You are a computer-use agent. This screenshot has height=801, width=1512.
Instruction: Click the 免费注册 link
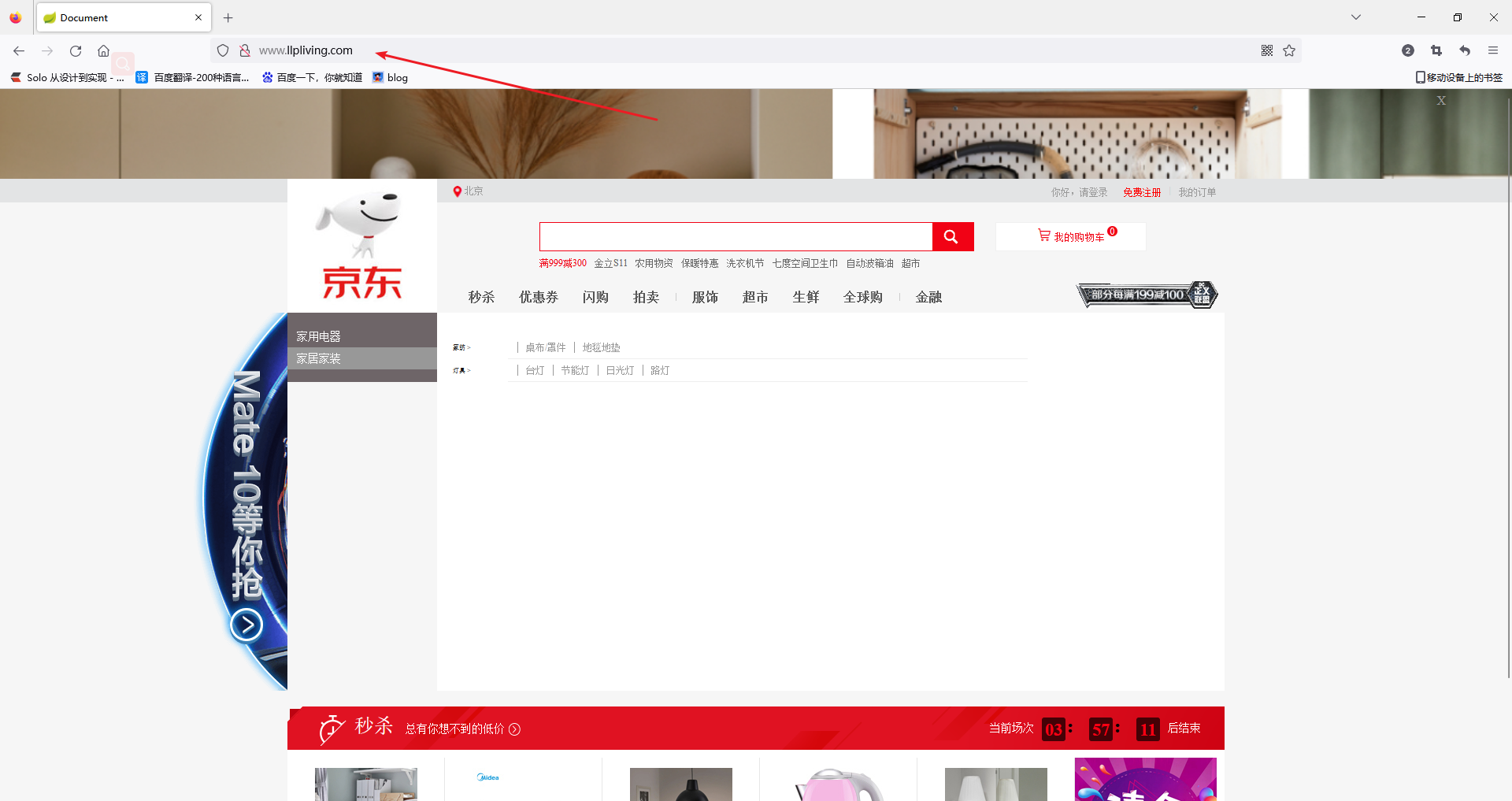pos(1141,192)
